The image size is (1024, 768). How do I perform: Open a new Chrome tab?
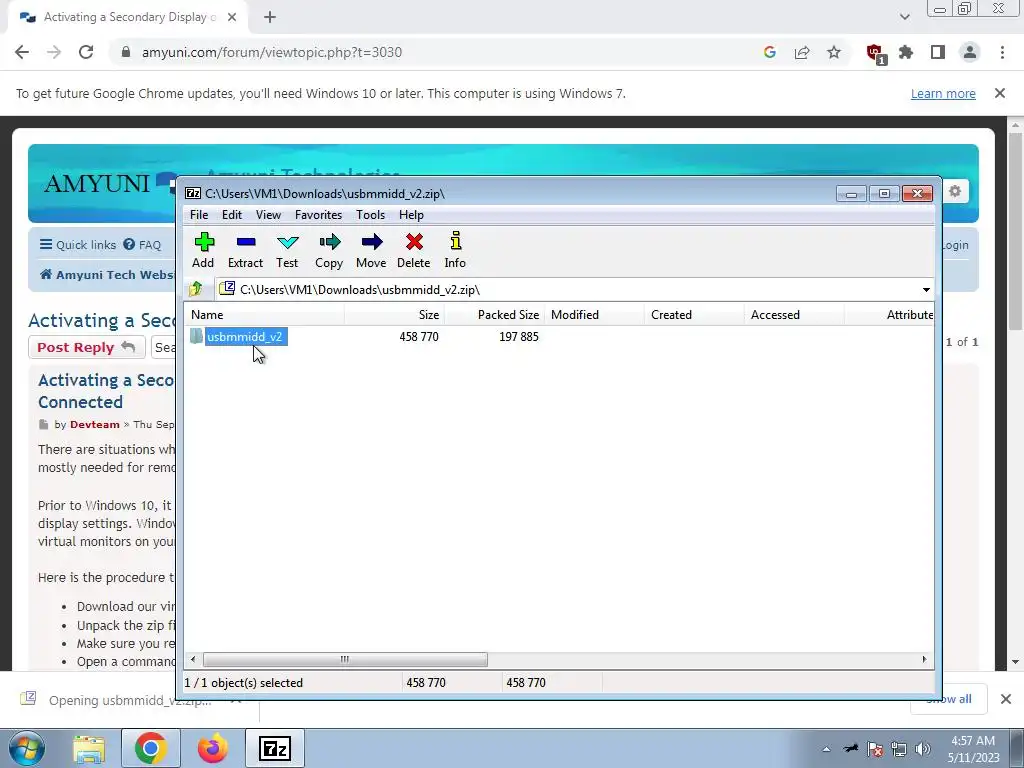tap(270, 18)
